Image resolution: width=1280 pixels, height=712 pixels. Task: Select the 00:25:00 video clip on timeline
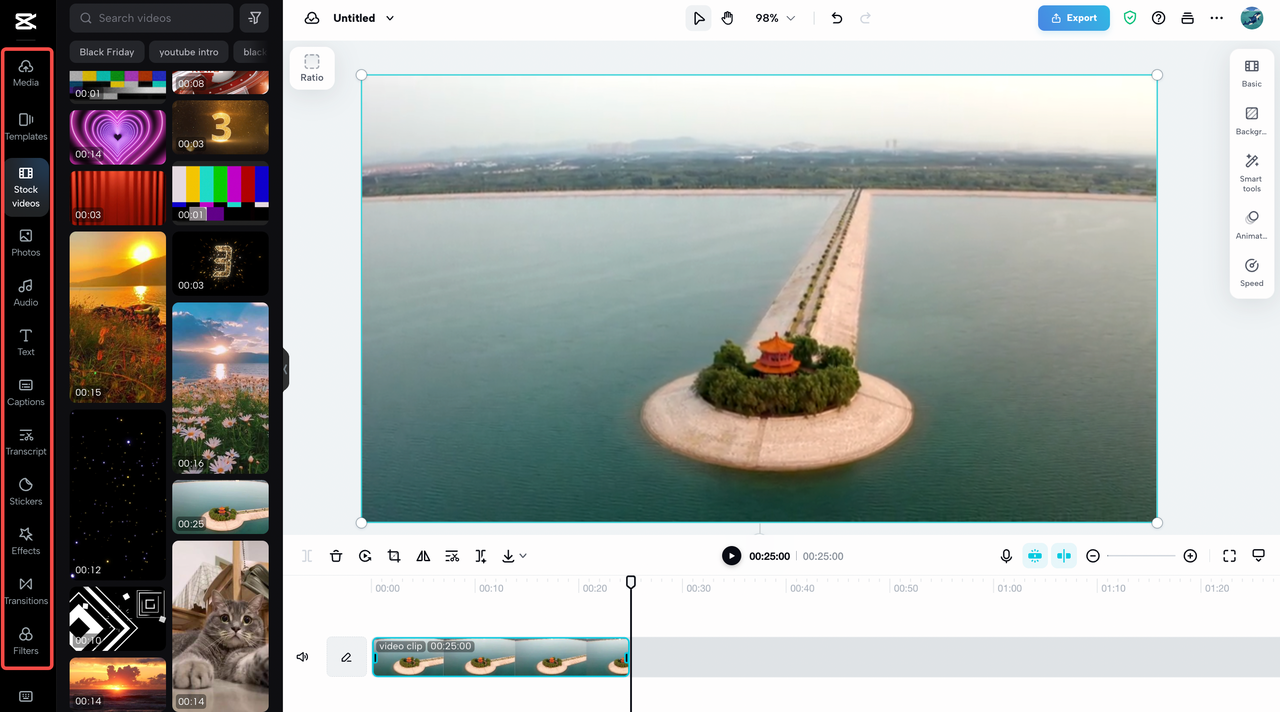(501, 657)
